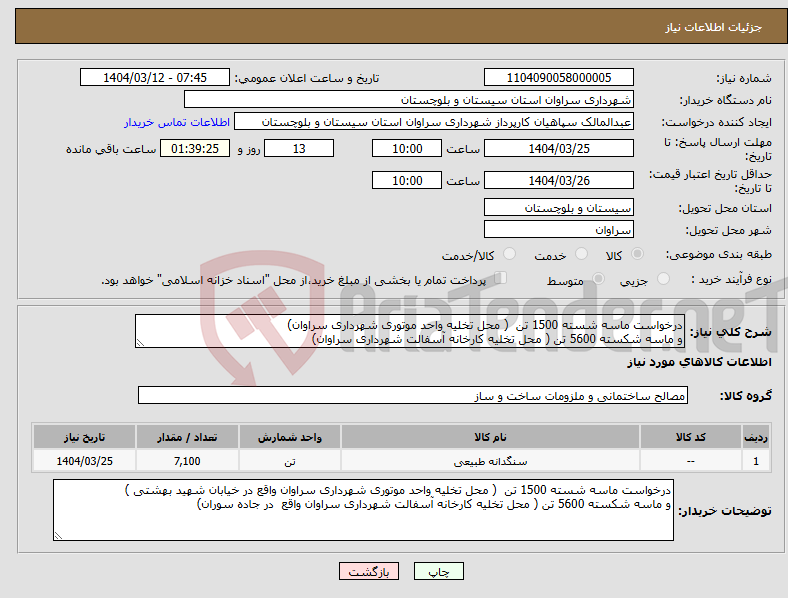Click the واحد شمارش column header
The image size is (788, 598).
tap(290, 437)
